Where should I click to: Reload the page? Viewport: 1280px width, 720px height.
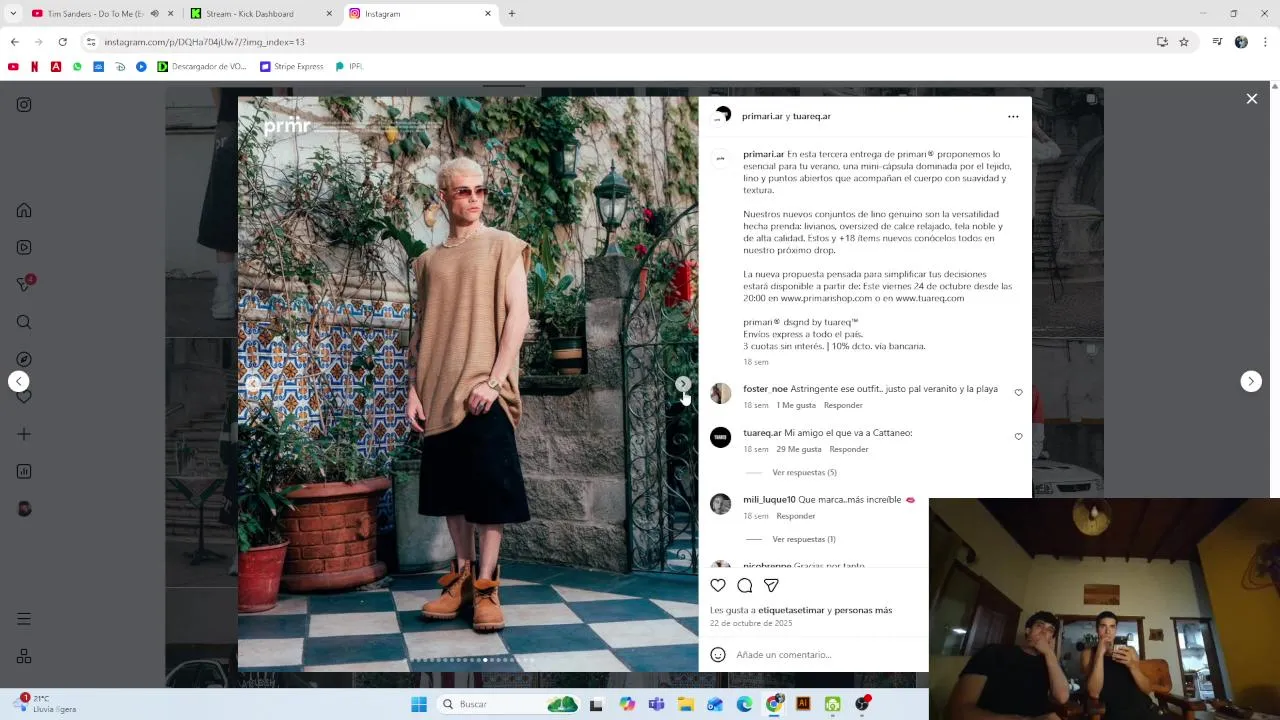[x=62, y=42]
